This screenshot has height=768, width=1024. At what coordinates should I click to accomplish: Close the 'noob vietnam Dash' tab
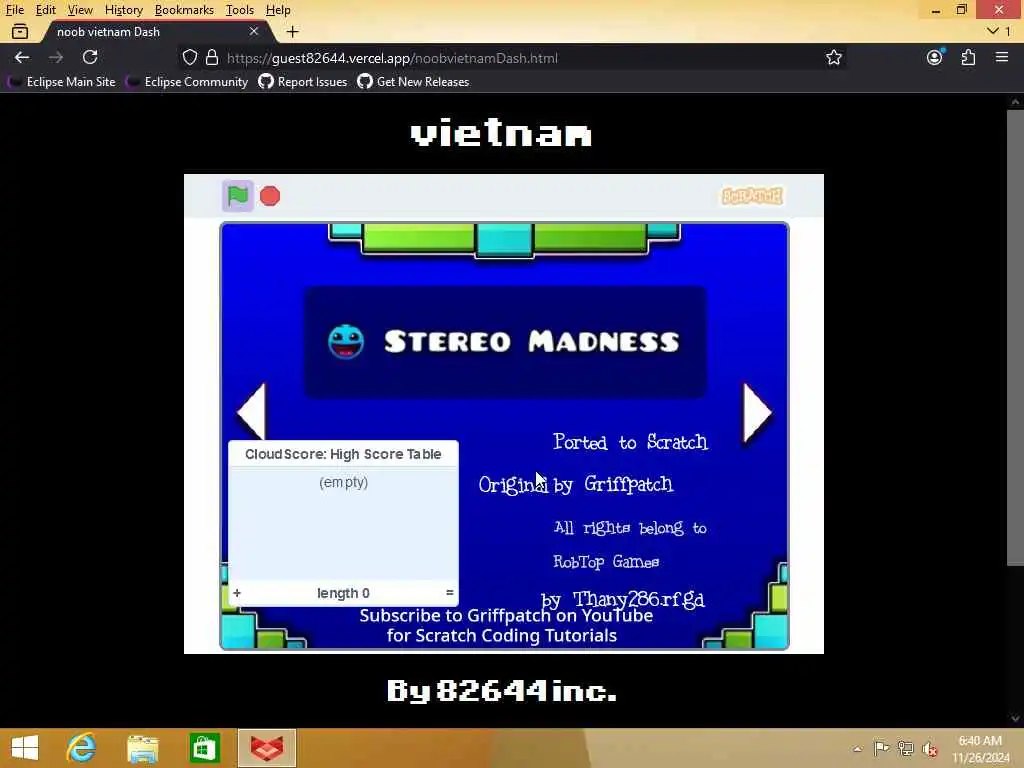254,31
